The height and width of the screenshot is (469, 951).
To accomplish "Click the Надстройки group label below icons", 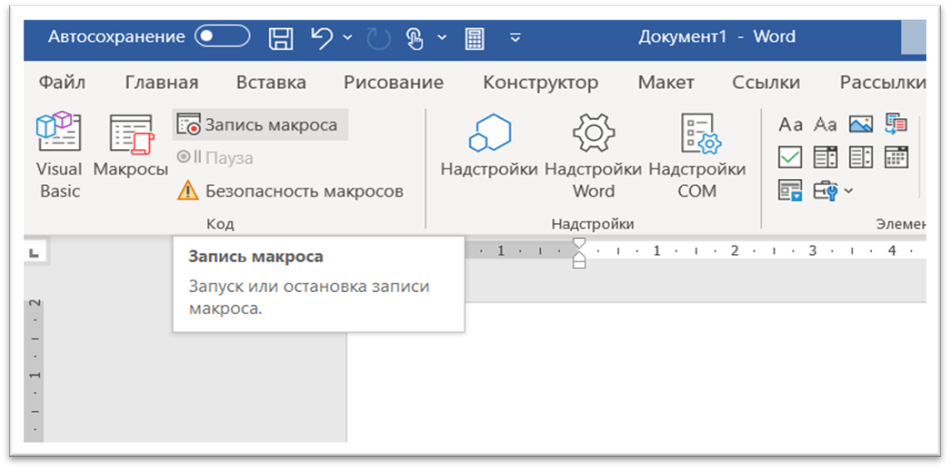I will pyautogui.click(x=593, y=224).
